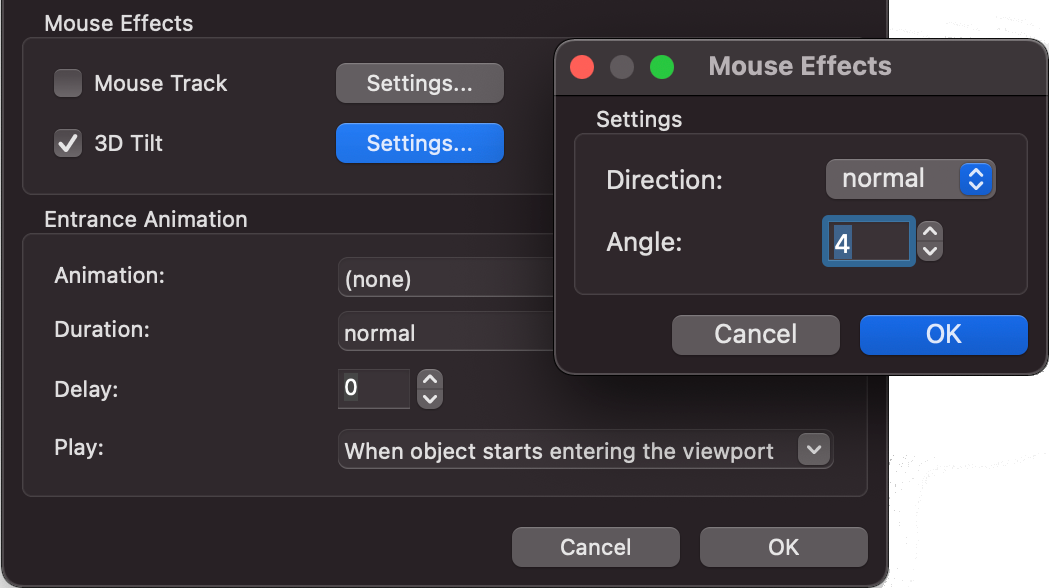Screen dimensions: 1049x588
Task: Increase Delay with stepper up arrow
Action: [429, 379]
